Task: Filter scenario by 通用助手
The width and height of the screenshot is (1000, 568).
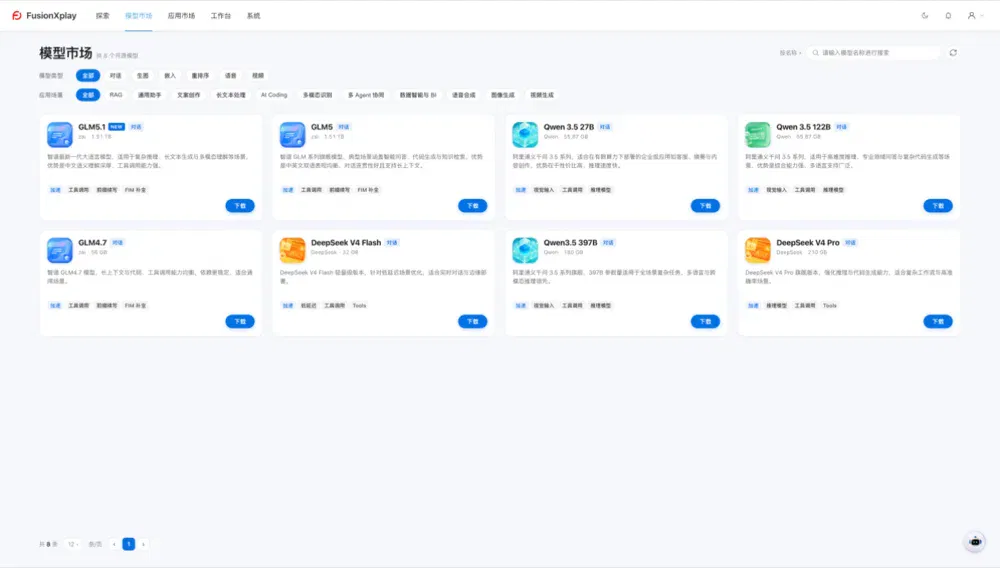Action: (149, 95)
